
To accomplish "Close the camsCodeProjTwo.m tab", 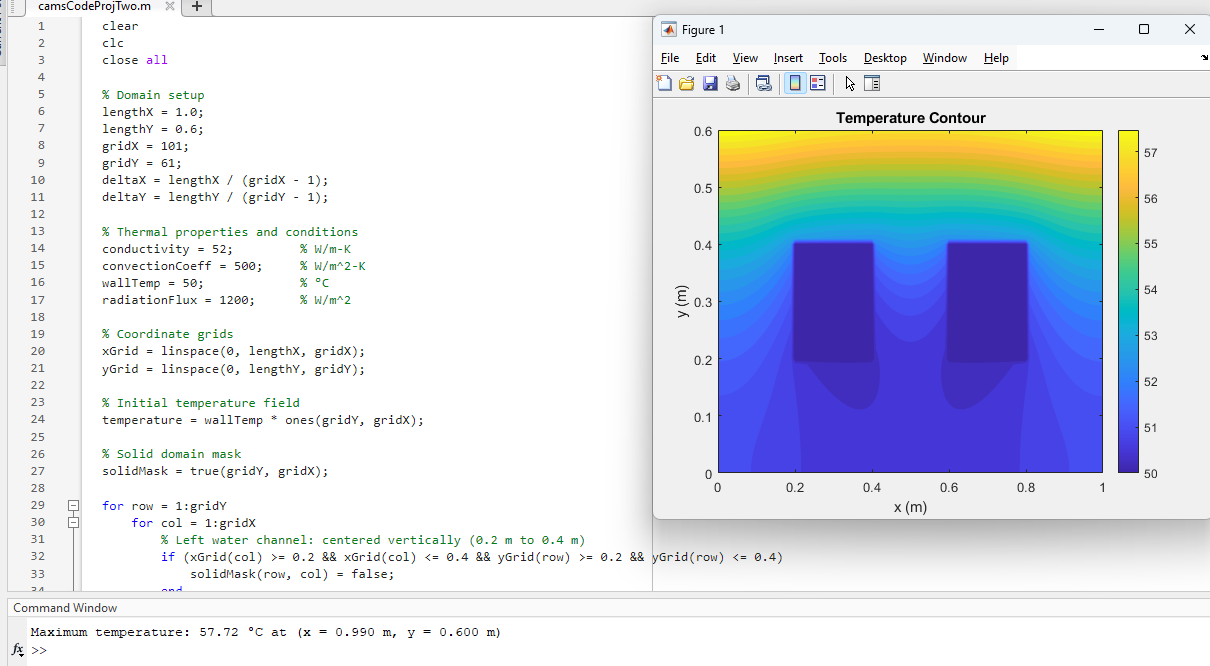I will click(x=170, y=6).
